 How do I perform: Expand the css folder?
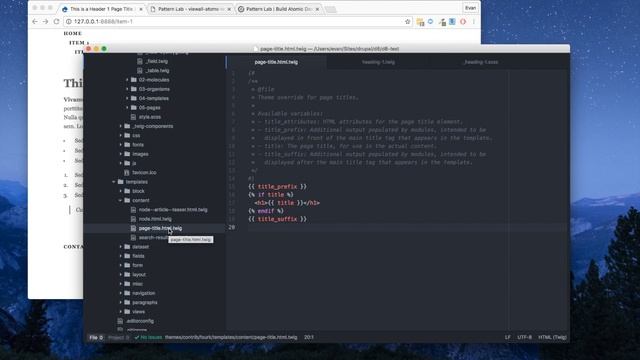point(136,136)
